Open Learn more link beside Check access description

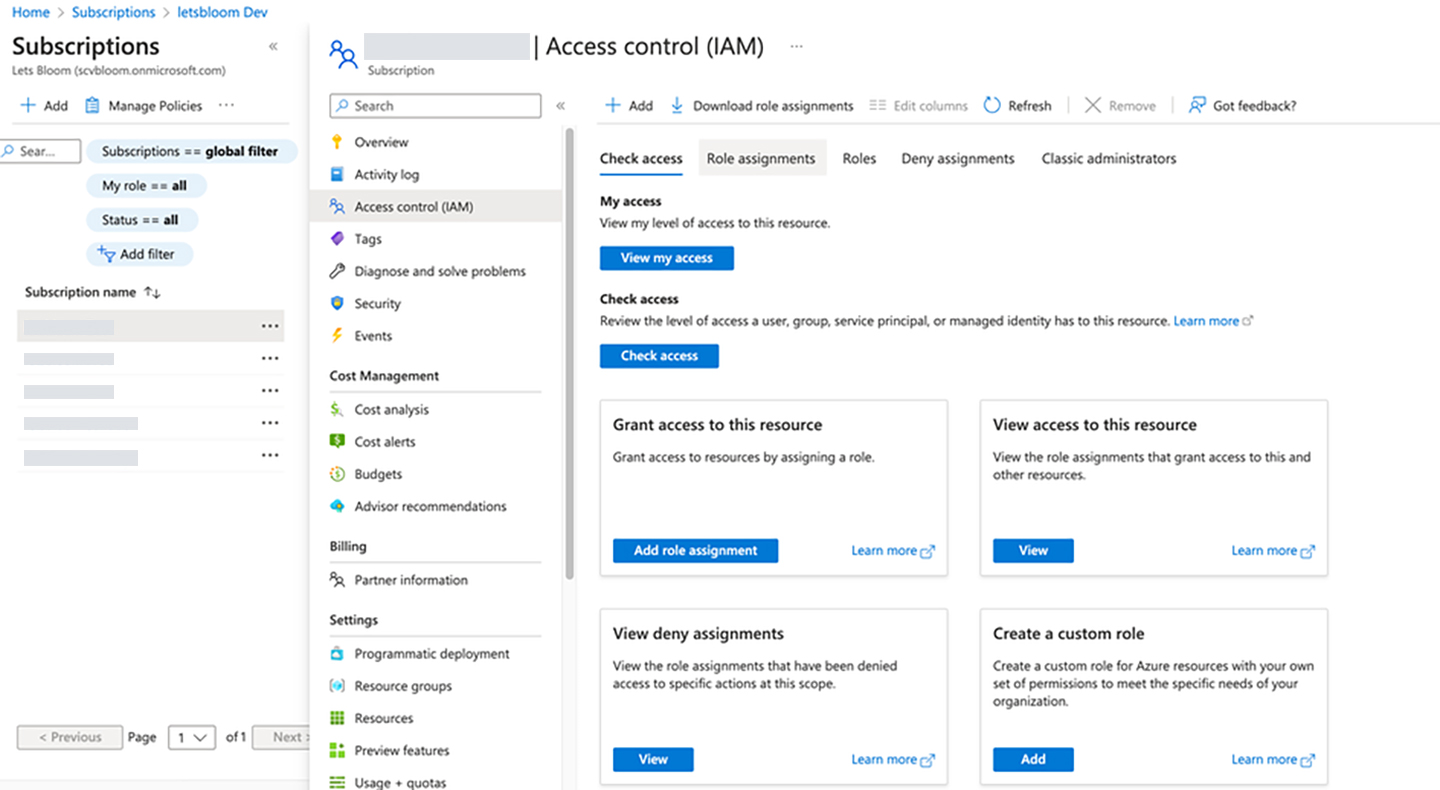pyautogui.click(x=1213, y=321)
